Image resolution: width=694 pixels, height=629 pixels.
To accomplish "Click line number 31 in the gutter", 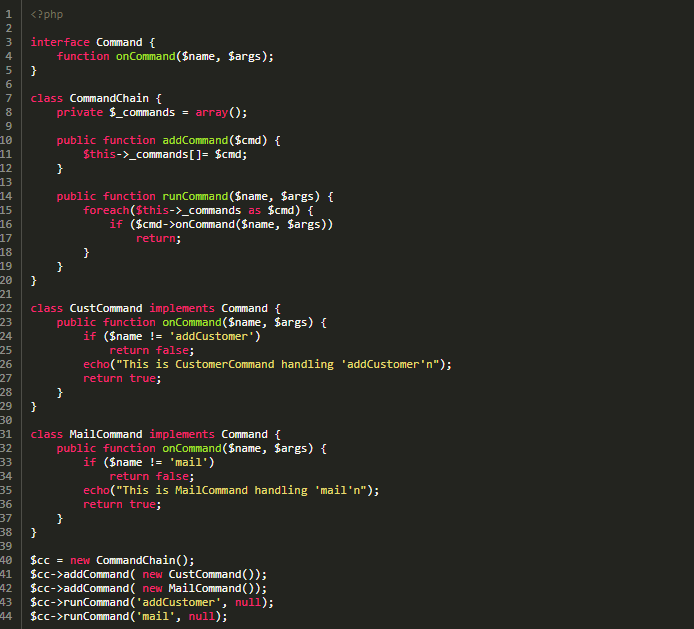I will (8, 434).
